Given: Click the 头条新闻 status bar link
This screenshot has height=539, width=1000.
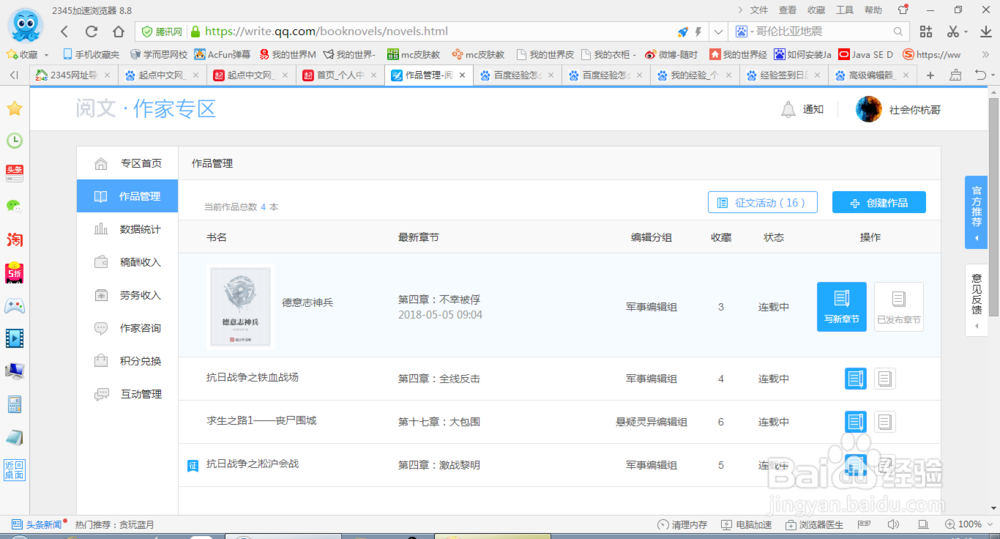Looking at the screenshot, I should tap(37, 524).
